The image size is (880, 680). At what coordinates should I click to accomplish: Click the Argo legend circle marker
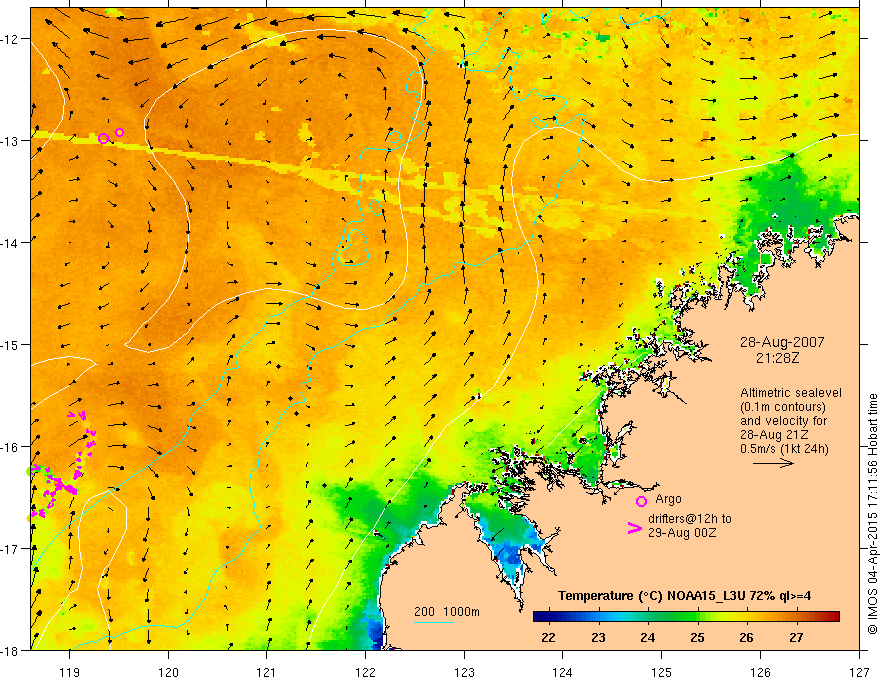click(x=641, y=501)
